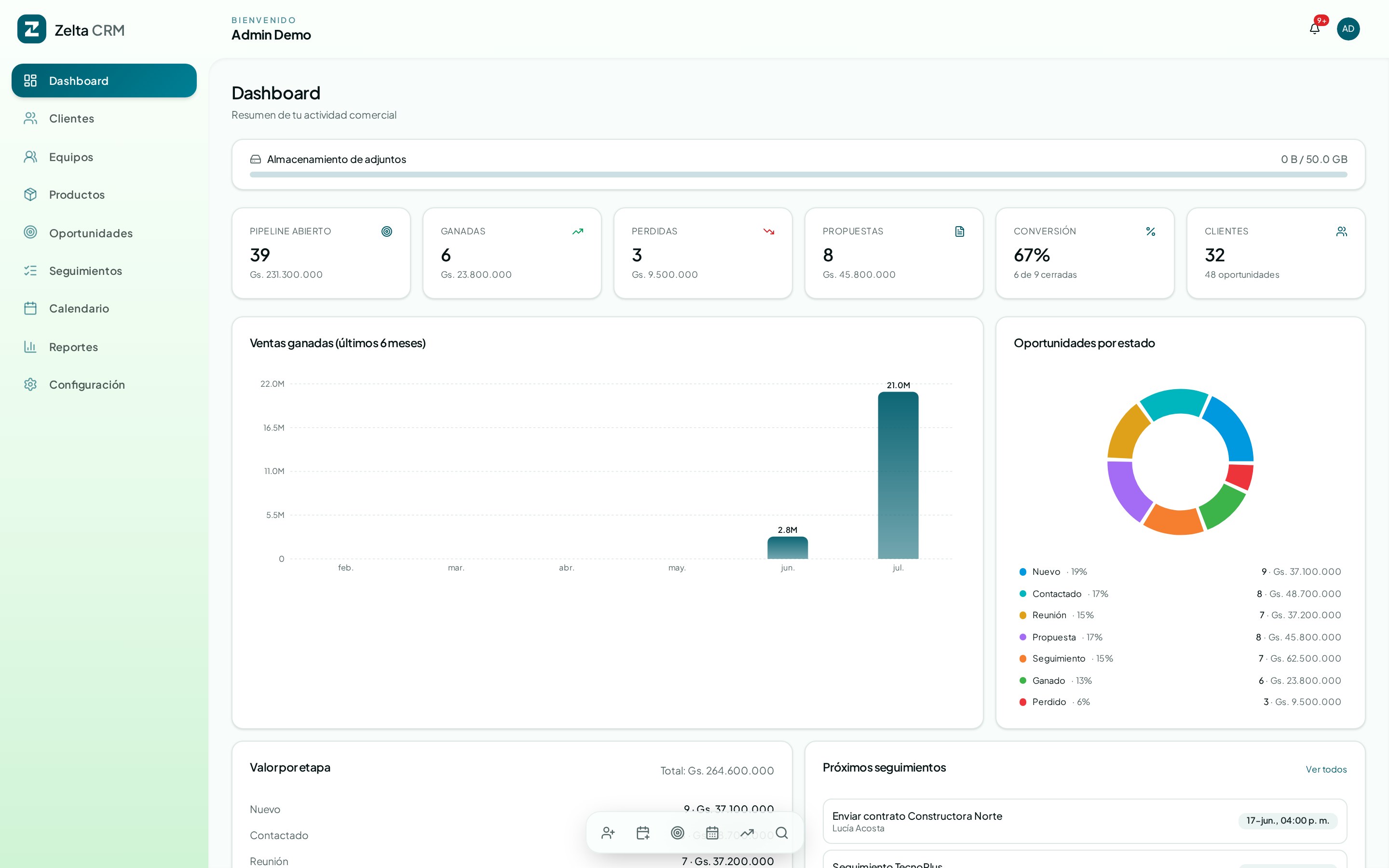Click the Próximos seguimientos heading
The width and height of the screenshot is (1389, 868).
point(884,768)
